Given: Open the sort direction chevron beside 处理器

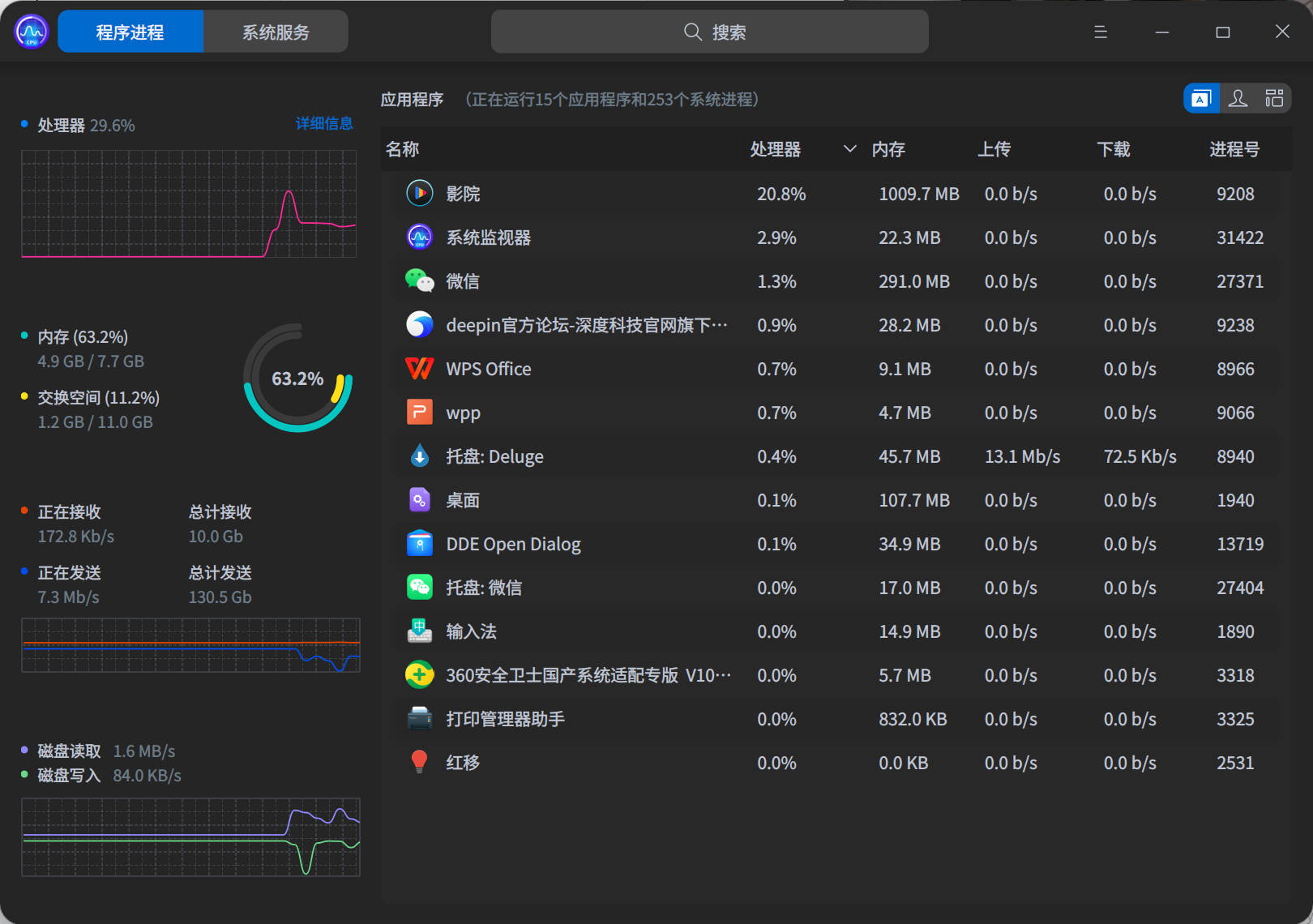Looking at the screenshot, I should point(849,149).
